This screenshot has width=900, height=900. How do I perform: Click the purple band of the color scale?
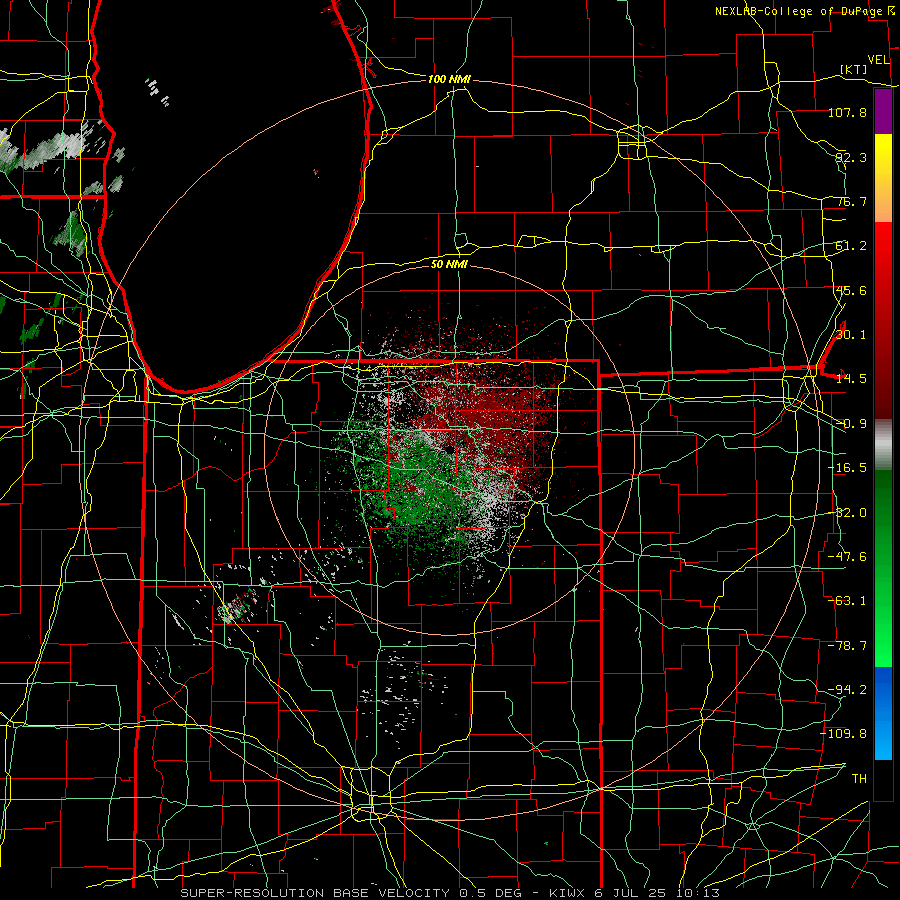[x=883, y=112]
